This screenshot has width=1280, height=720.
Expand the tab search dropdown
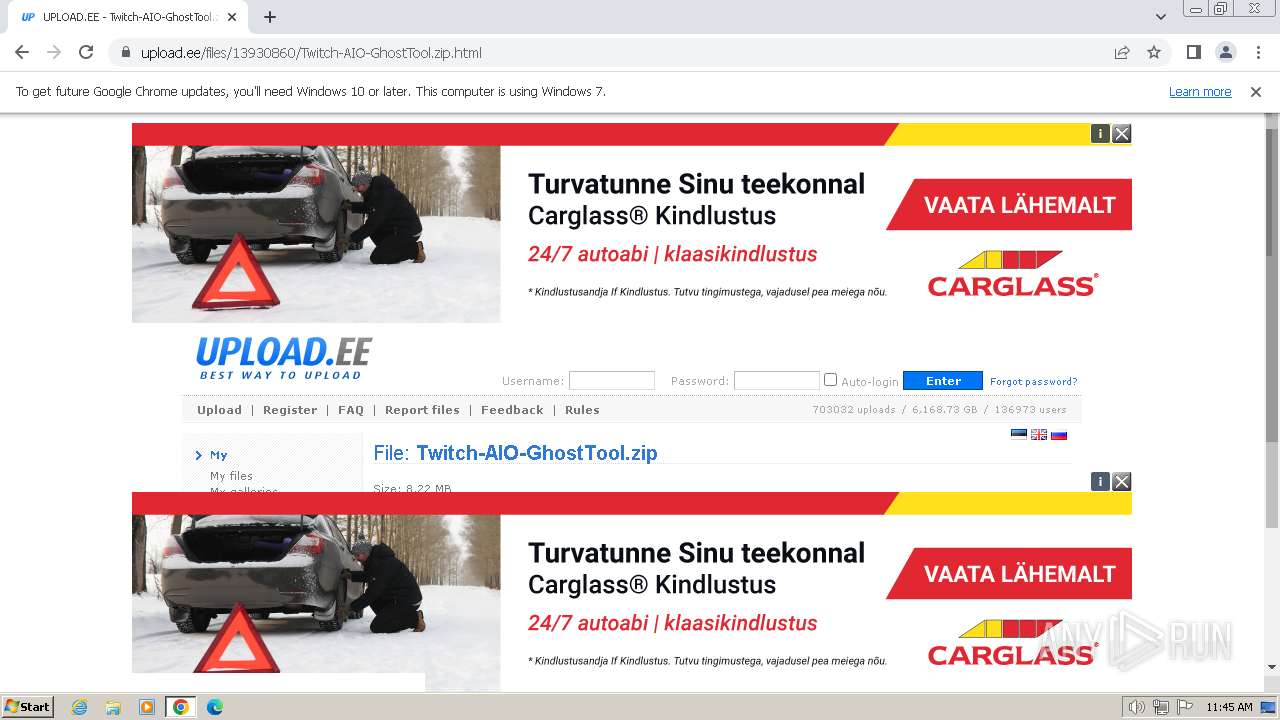[x=1161, y=17]
